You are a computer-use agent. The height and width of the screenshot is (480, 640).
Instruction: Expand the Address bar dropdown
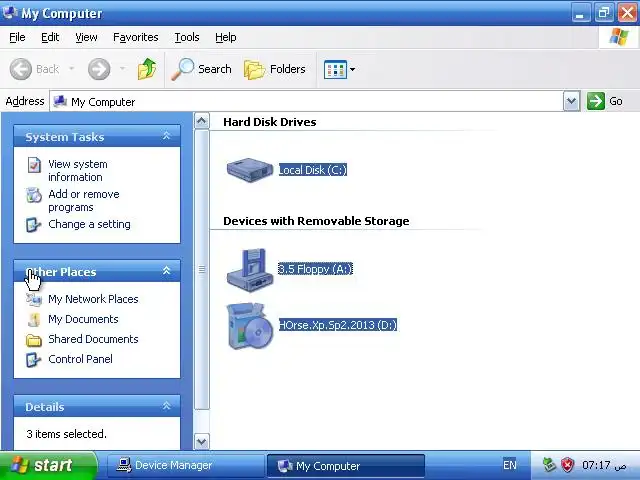click(571, 101)
